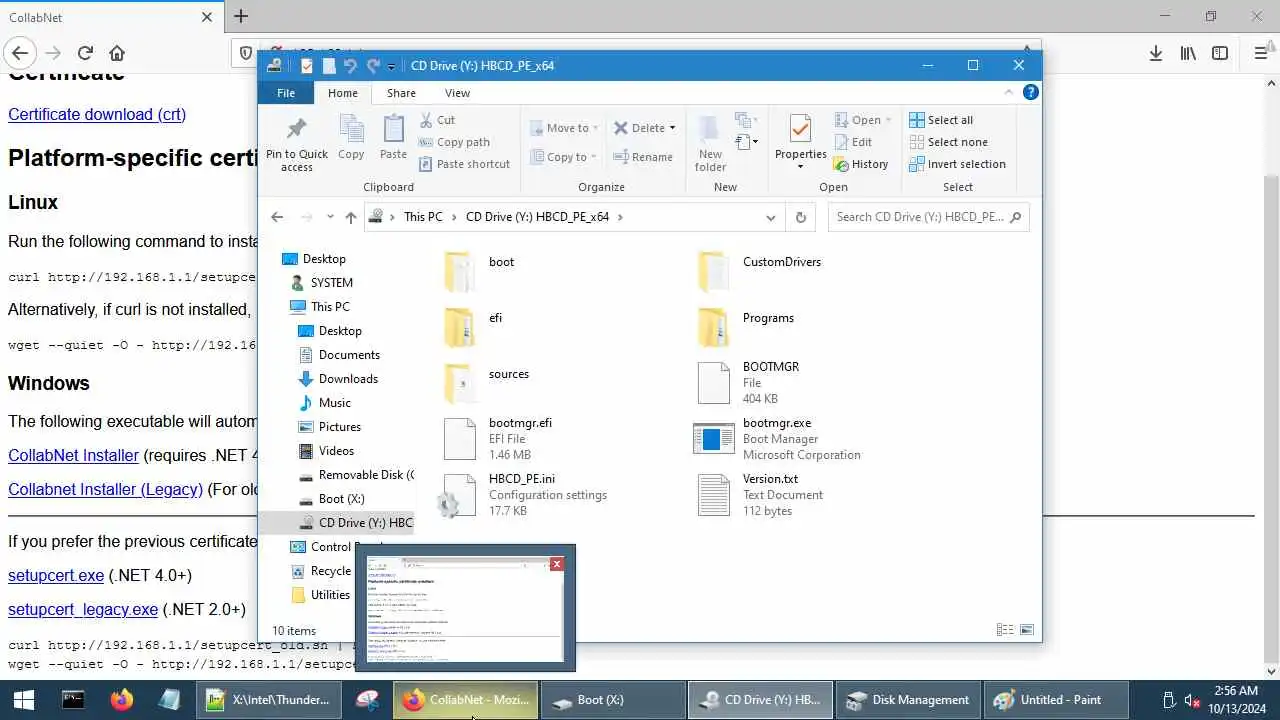Open Firefox hamburger menu

1260,53
